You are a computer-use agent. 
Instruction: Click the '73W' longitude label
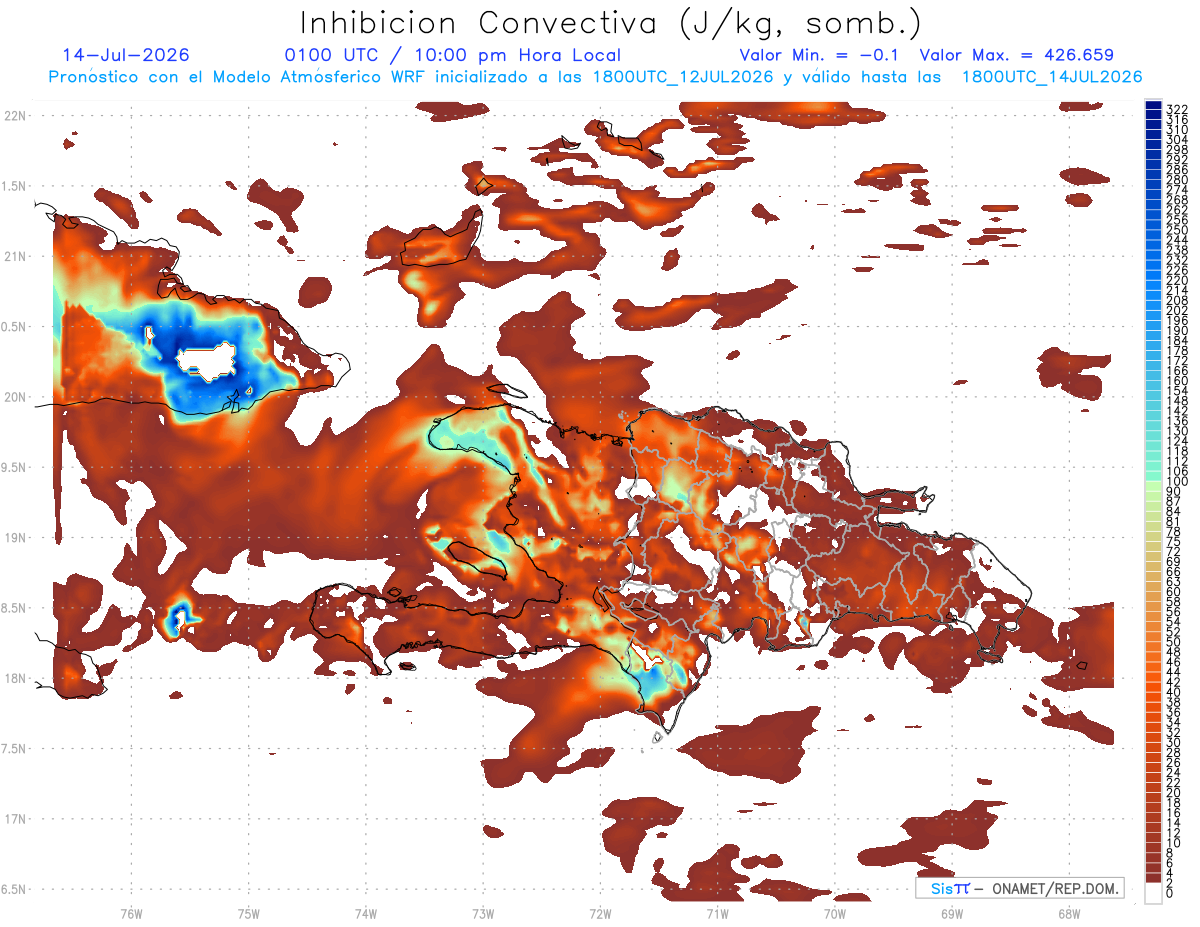pyautogui.click(x=483, y=913)
